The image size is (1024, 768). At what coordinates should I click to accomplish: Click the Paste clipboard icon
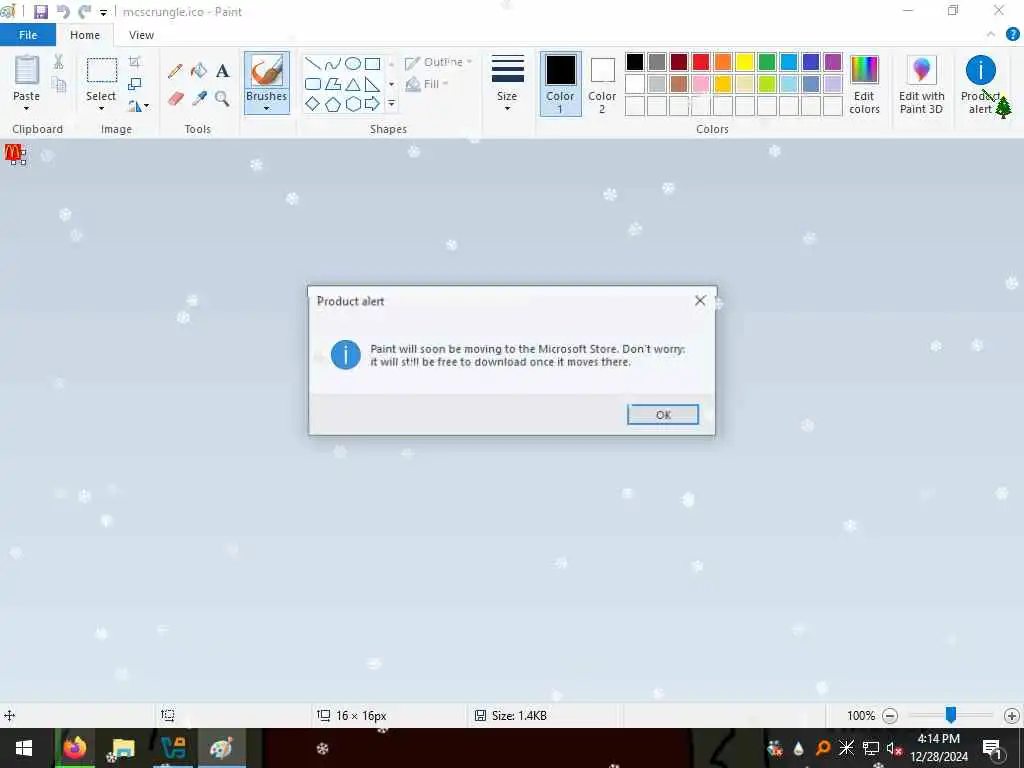tap(27, 70)
